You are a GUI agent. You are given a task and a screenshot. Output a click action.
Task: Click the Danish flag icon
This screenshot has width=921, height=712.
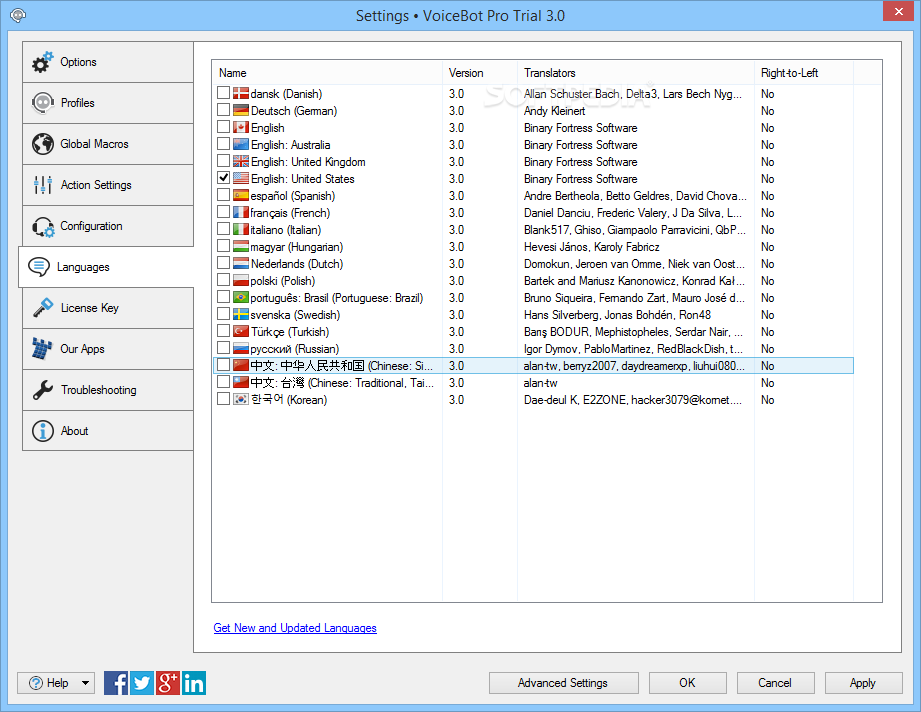tap(241, 93)
